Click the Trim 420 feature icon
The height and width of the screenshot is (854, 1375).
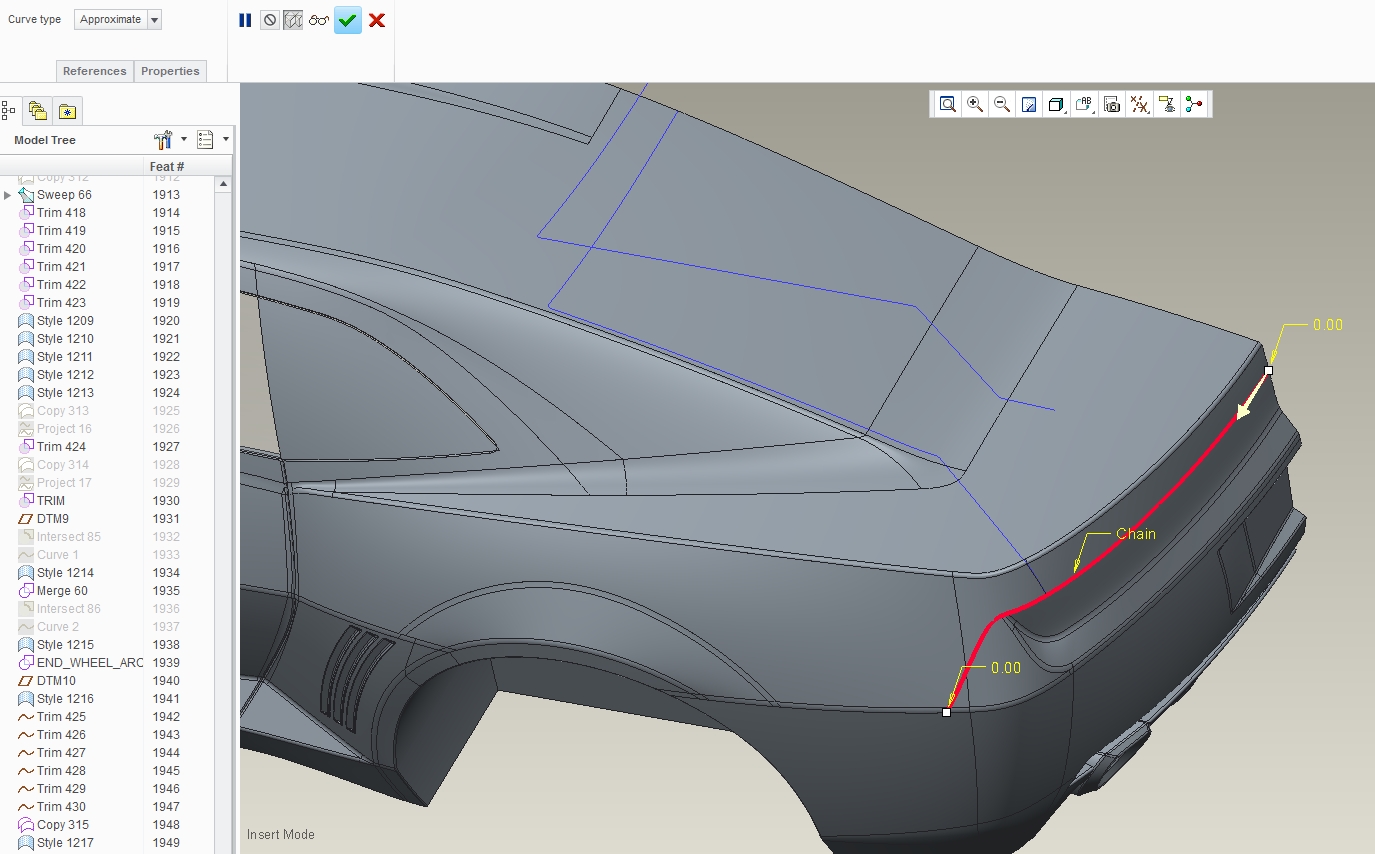tap(27, 249)
